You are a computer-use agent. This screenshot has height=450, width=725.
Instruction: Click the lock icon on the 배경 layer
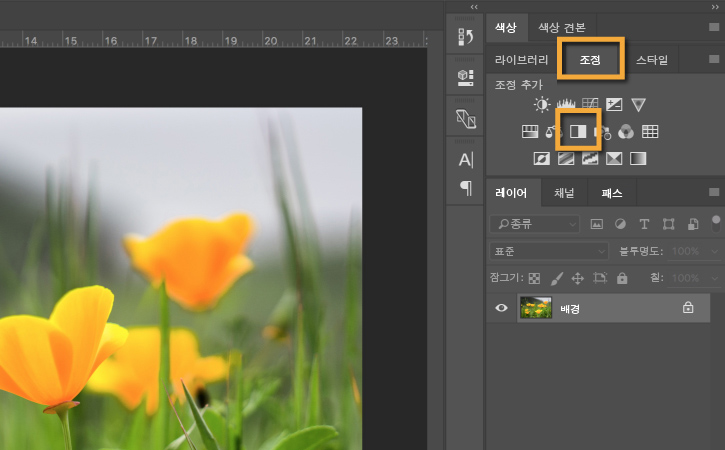point(688,308)
